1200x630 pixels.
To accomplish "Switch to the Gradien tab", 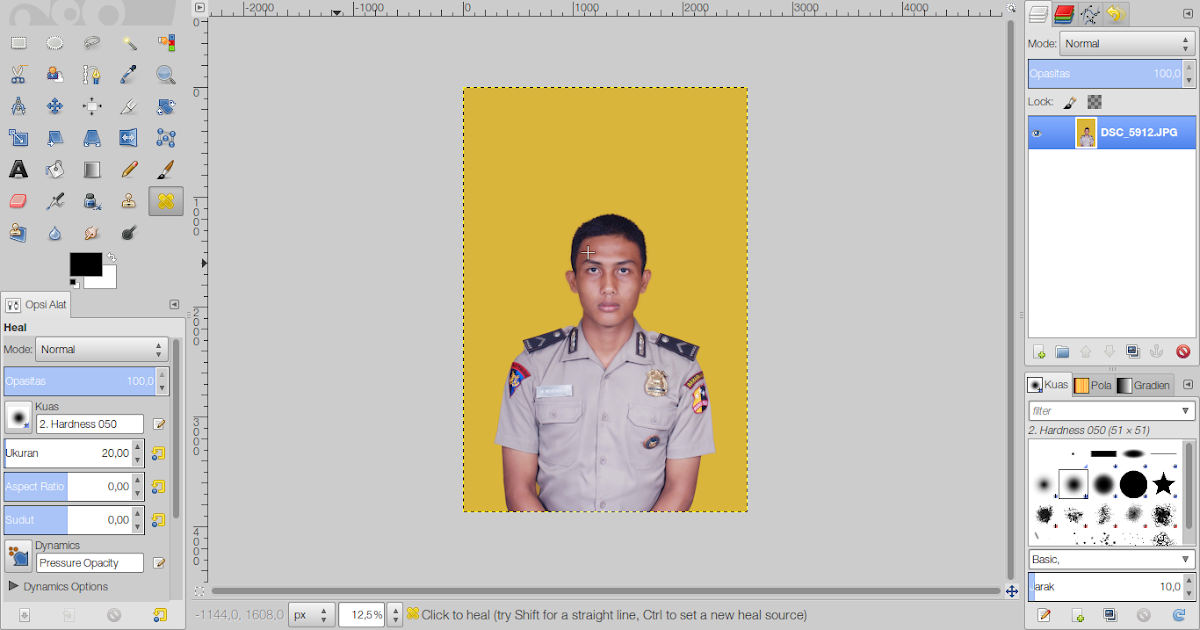I will [x=1144, y=385].
